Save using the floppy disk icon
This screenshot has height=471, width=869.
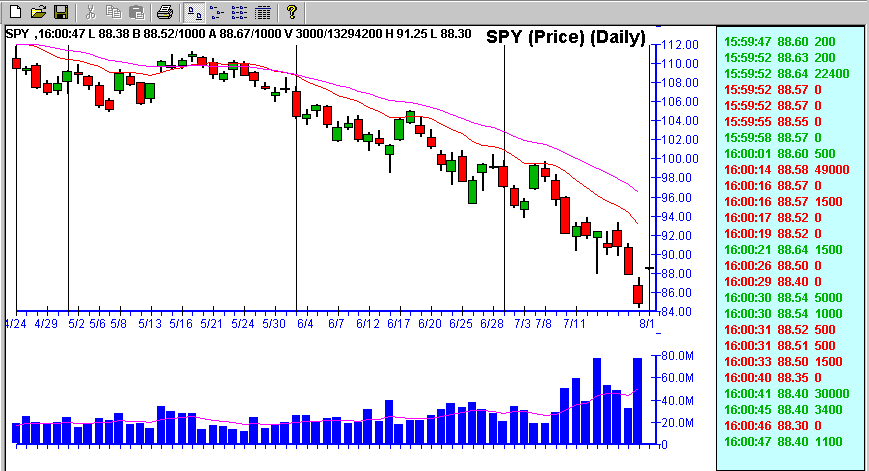(x=61, y=12)
